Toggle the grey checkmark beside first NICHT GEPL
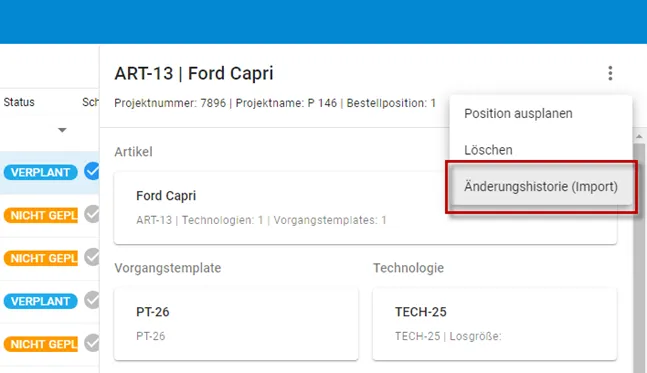Image resolution: width=647 pixels, height=373 pixels. coord(92,214)
